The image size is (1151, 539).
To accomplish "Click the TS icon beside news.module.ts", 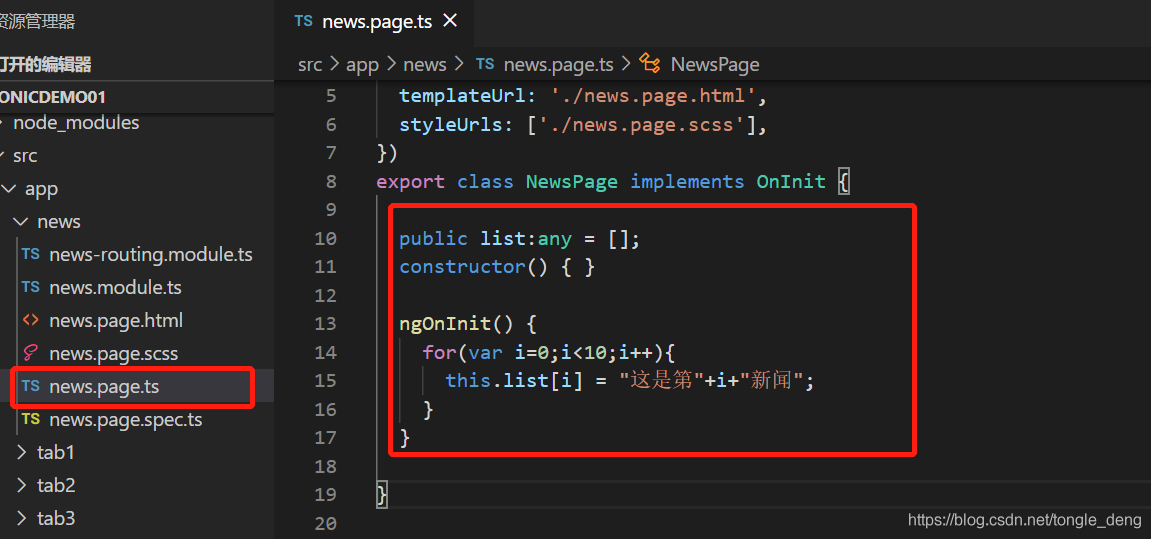I will [x=31, y=287].
